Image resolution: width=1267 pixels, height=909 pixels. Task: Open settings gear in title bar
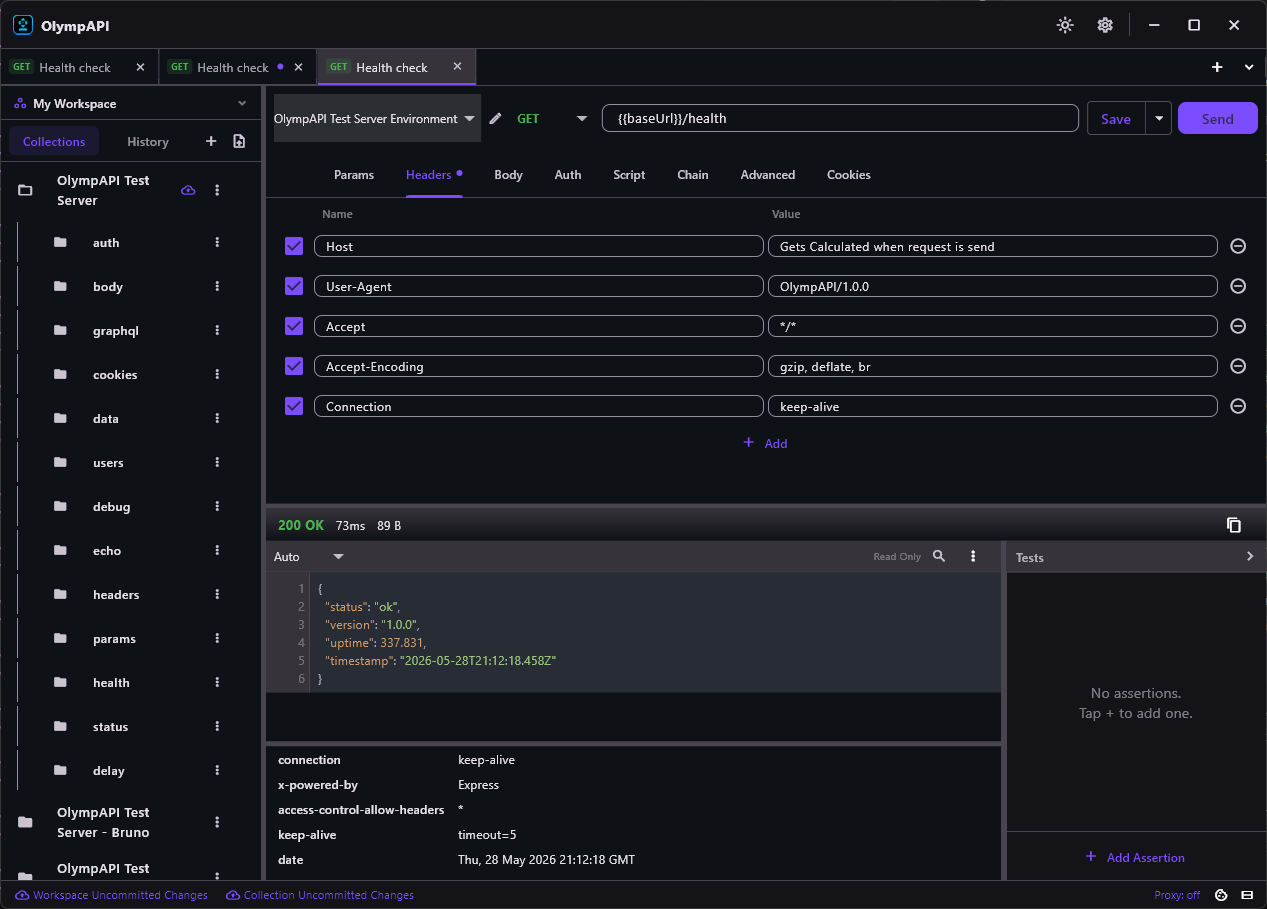1105,25
